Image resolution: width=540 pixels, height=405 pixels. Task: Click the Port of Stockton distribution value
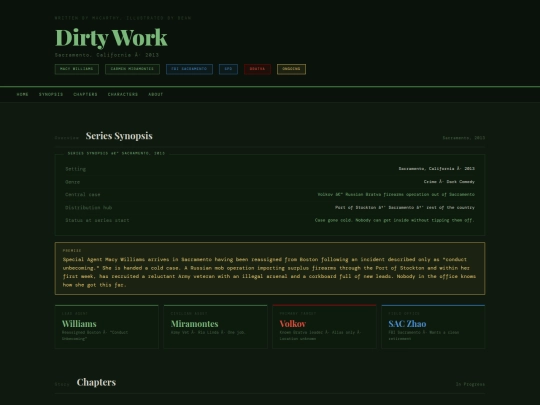click(x=405, y=208)
